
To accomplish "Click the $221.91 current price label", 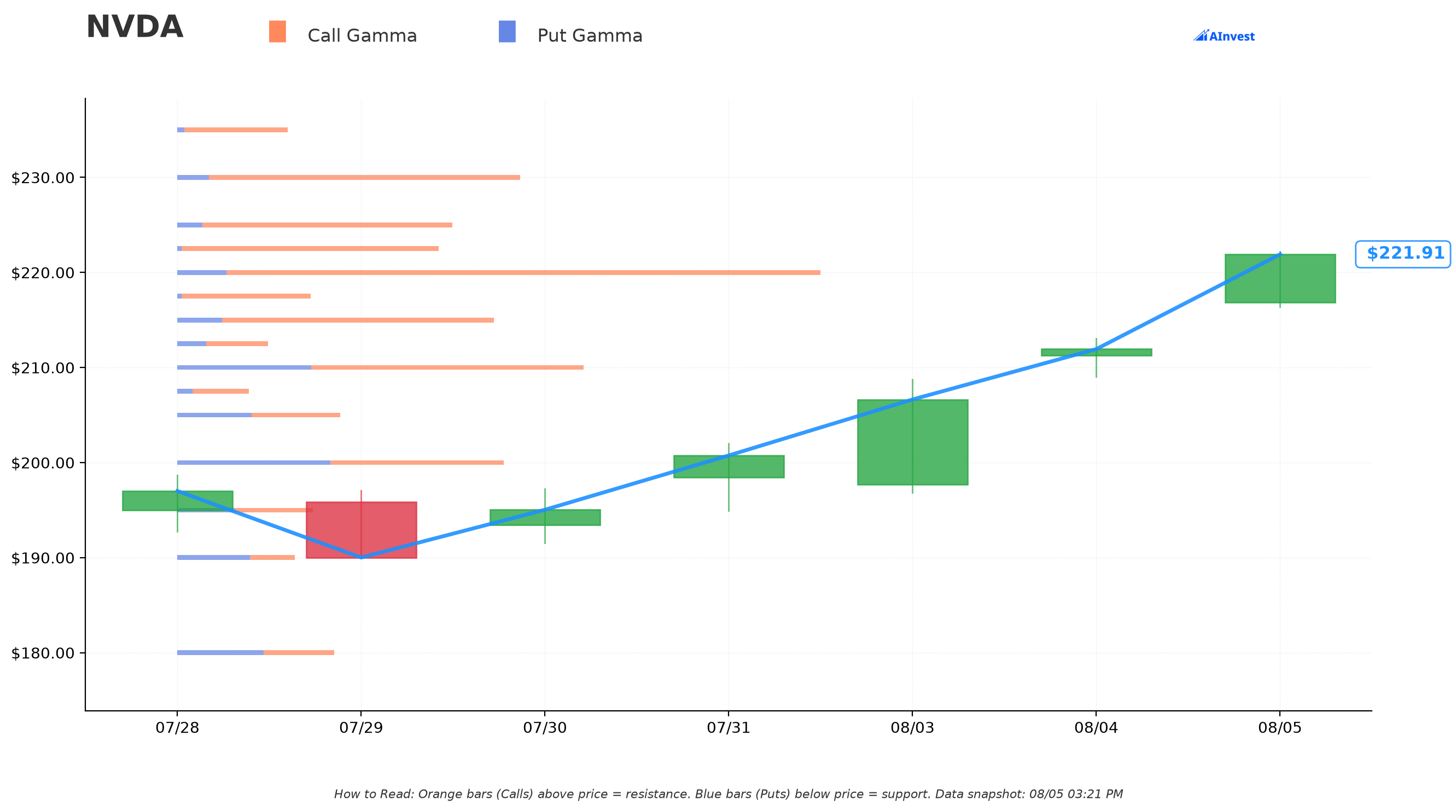I will pyautogui.click(x=1403, y=254).
